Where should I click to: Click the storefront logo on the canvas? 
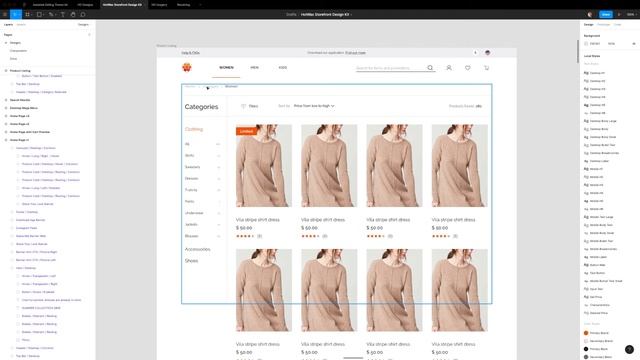coord(187,67)
